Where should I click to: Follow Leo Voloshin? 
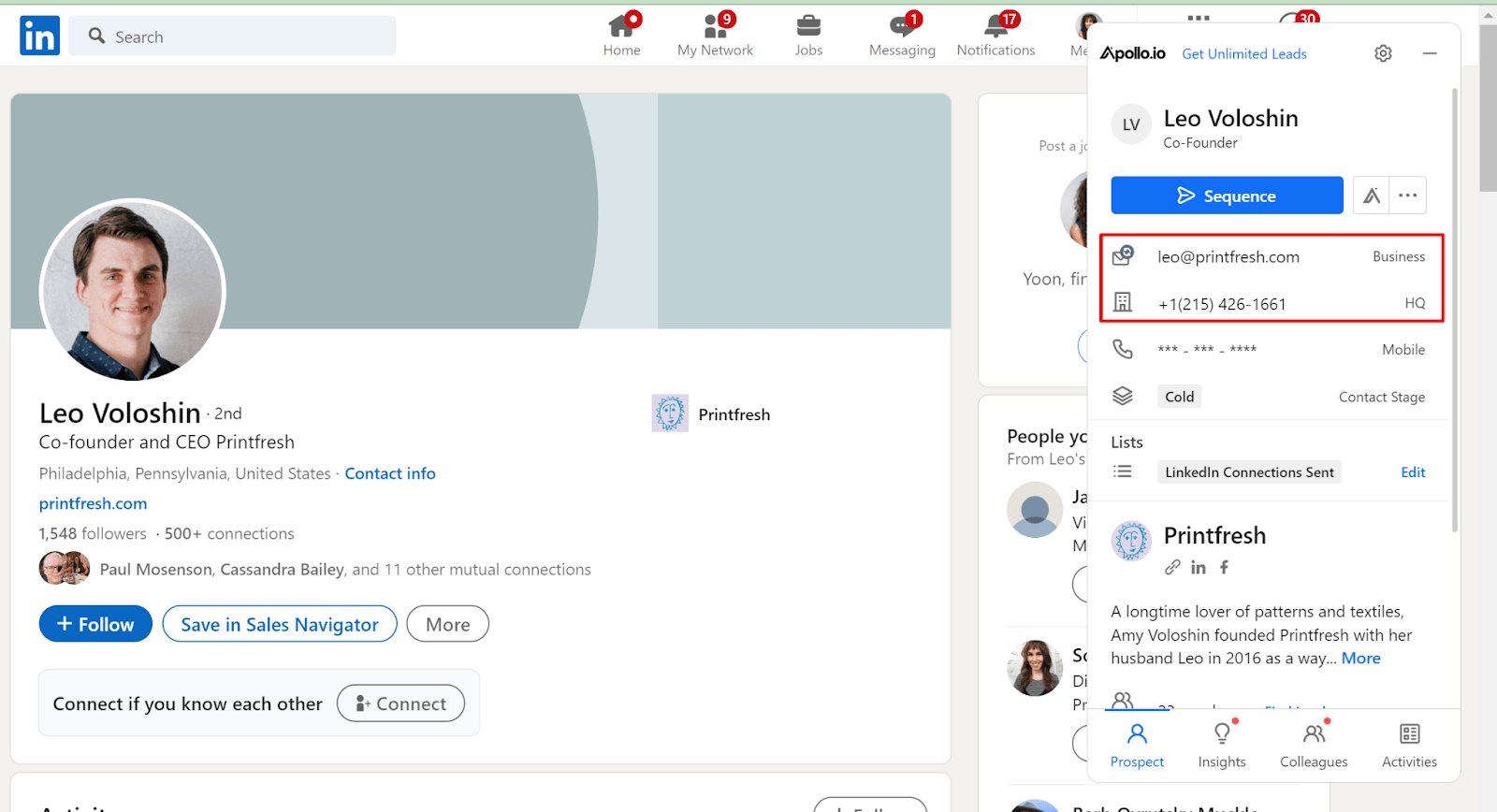tap(95, 624)
